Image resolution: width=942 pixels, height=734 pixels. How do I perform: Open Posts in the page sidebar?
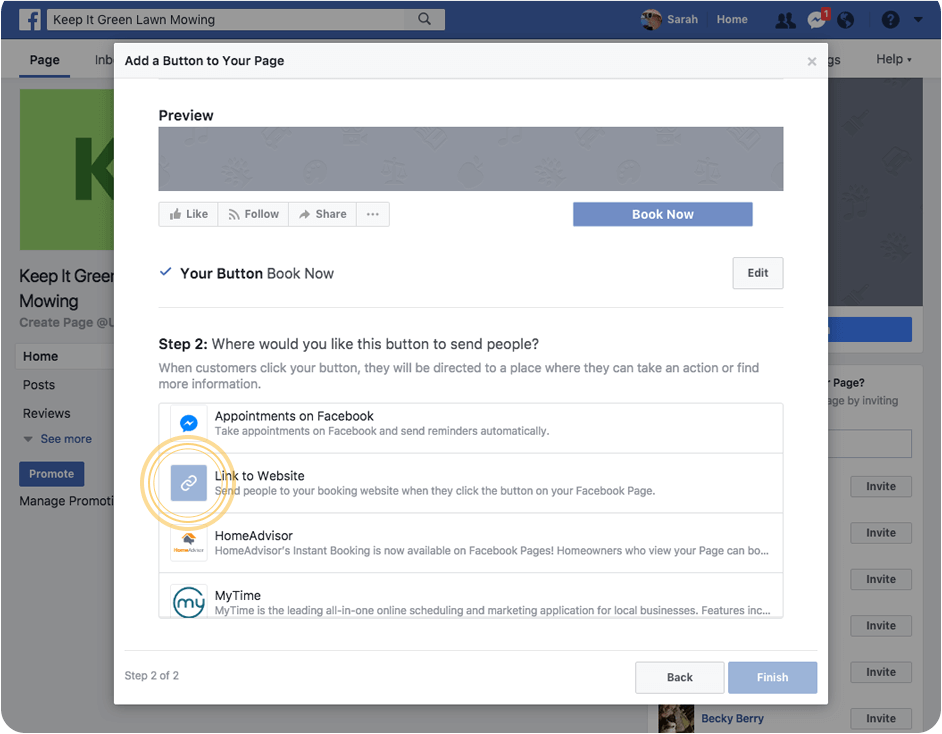coord(38,385)
